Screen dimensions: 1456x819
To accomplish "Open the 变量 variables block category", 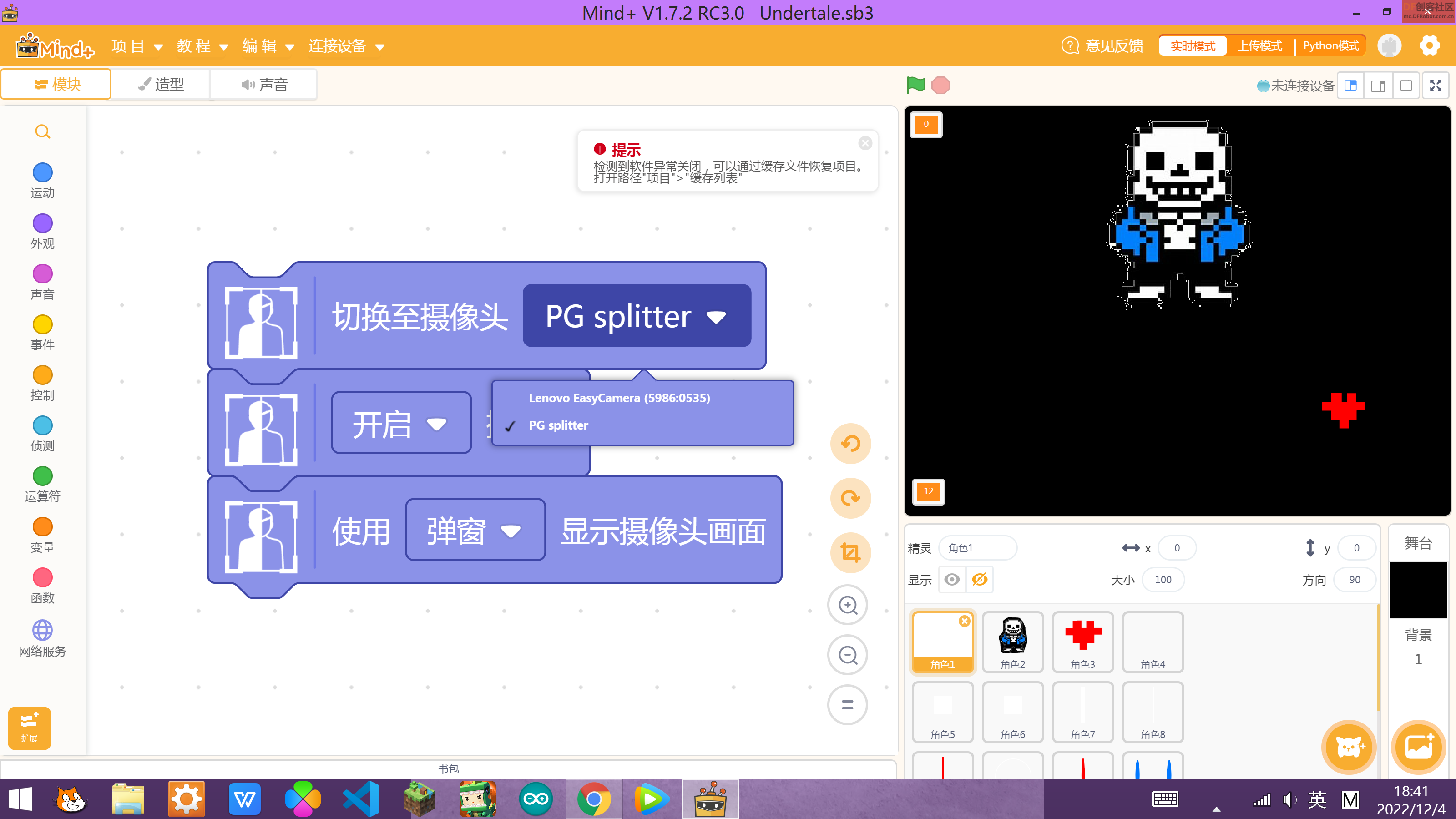I will coord(42,535).
